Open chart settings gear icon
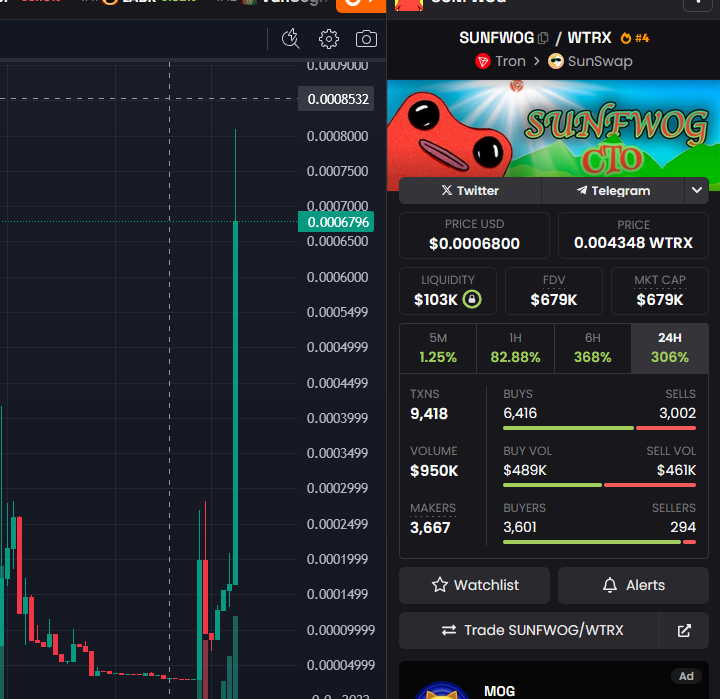 pos(329,39)
